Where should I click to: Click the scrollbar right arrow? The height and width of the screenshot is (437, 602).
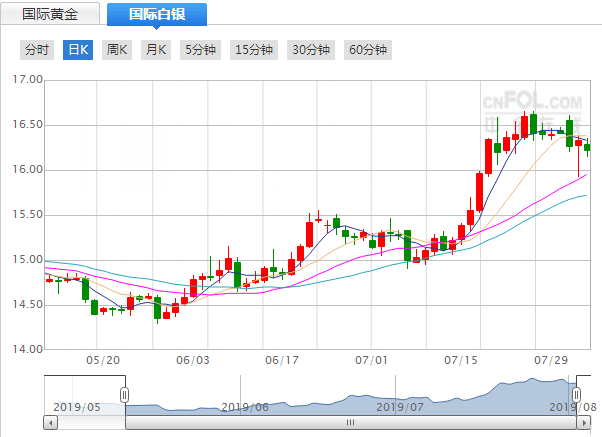[584, 423]
